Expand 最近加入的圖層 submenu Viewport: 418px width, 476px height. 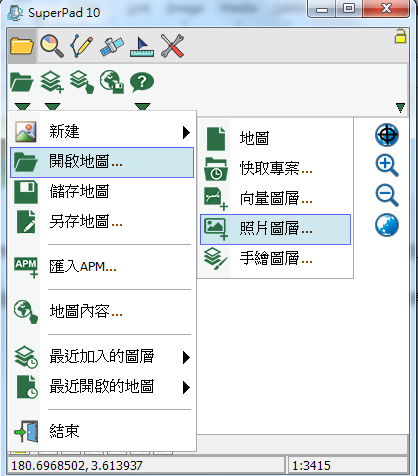click(x=187, y=357)
